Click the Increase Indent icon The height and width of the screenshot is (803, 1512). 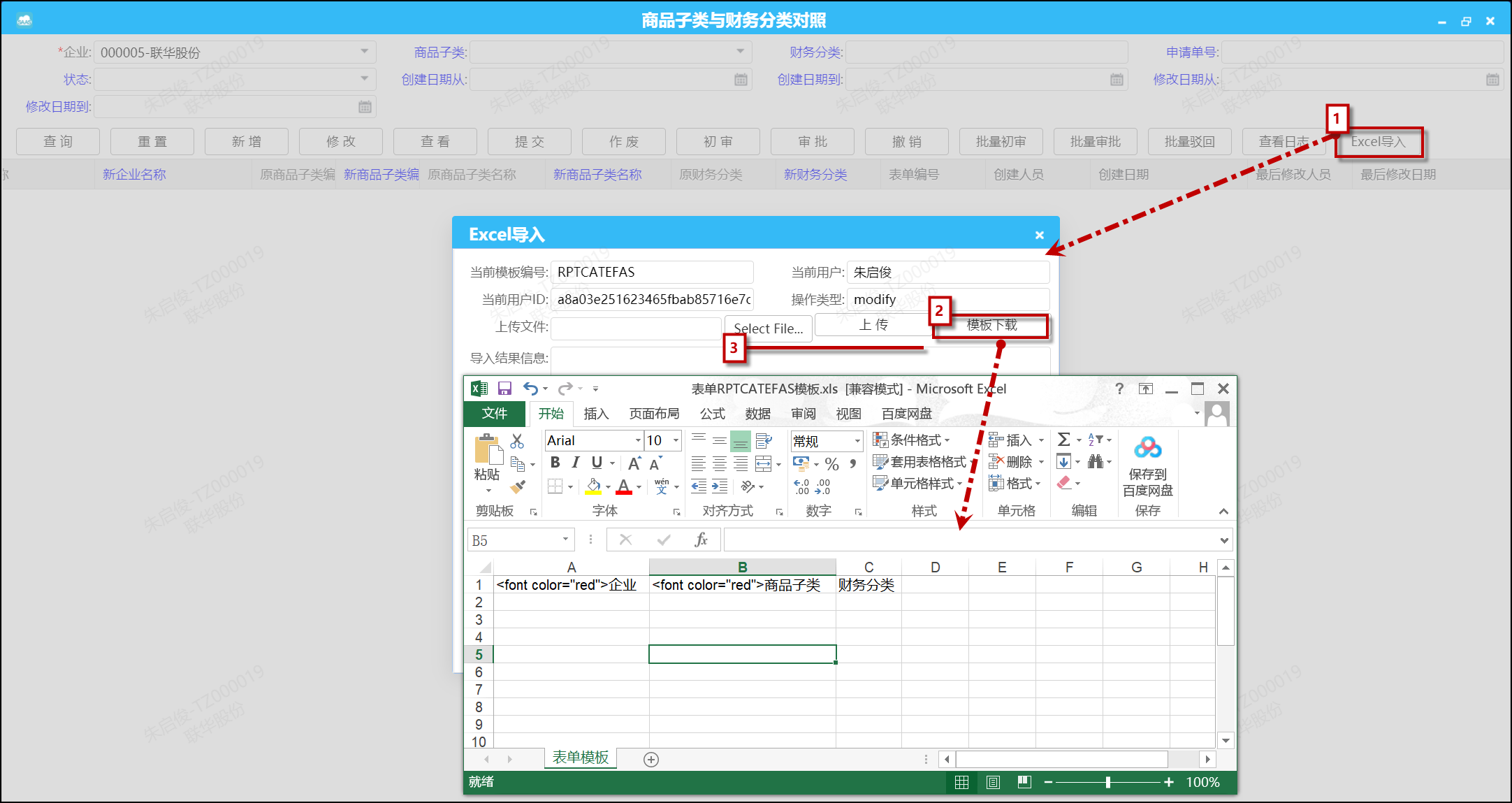click(720, 486)
